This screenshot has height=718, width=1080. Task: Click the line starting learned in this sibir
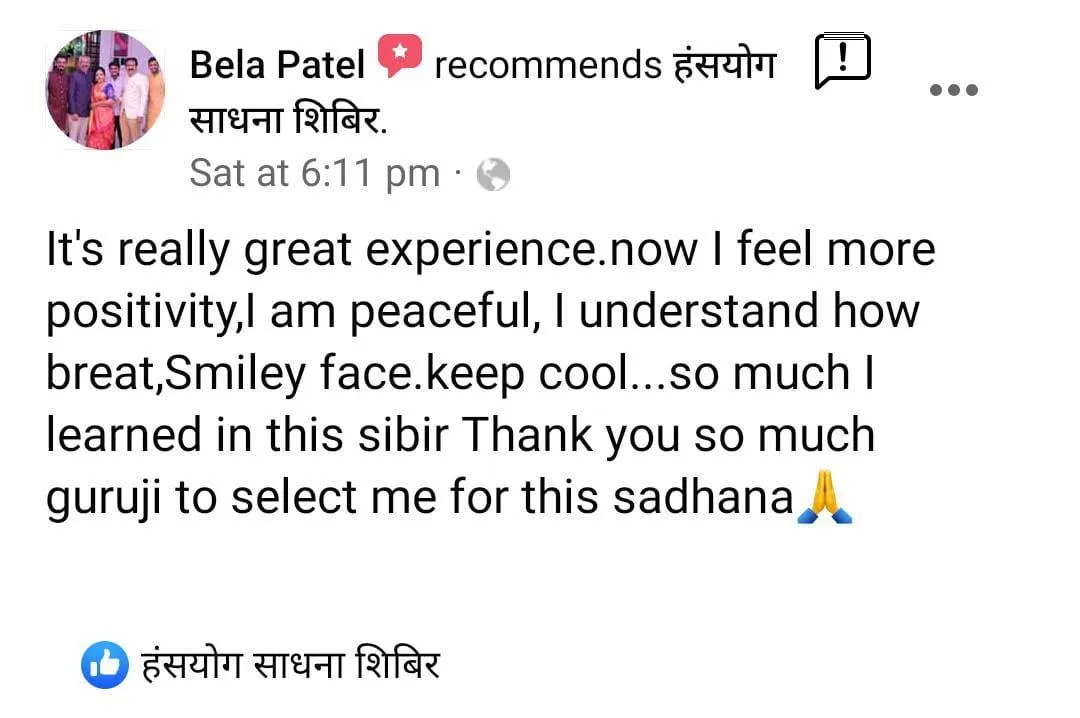461,435
